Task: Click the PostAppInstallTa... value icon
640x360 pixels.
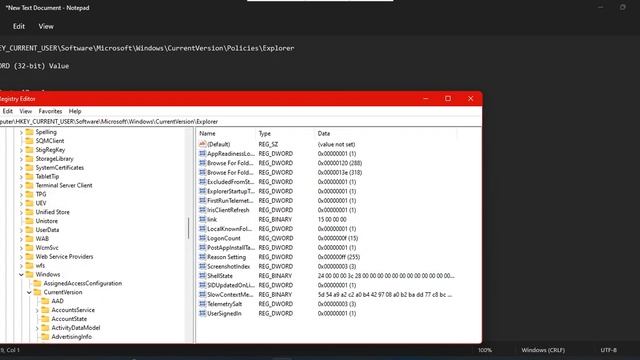Action: [202, 247]
